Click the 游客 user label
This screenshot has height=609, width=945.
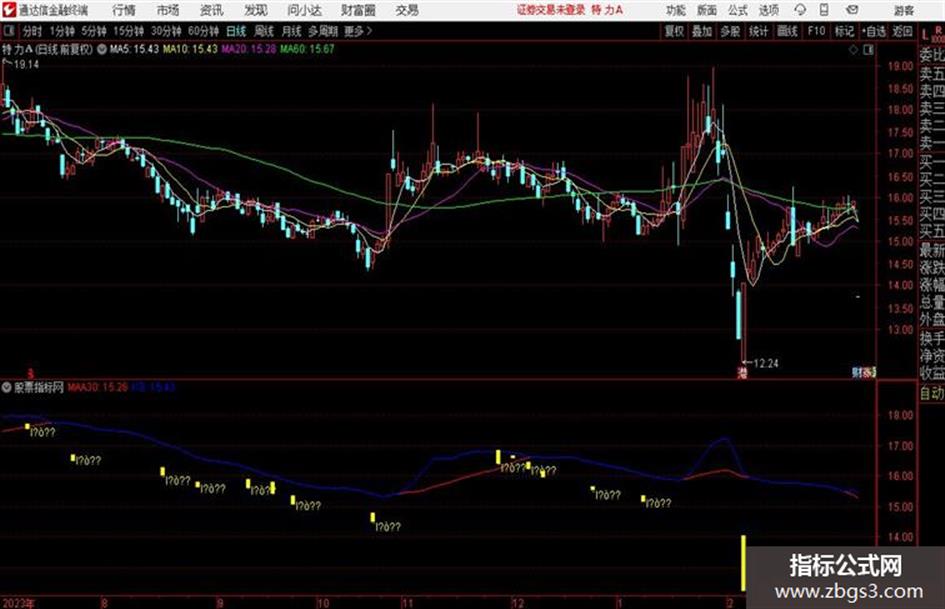903,10
